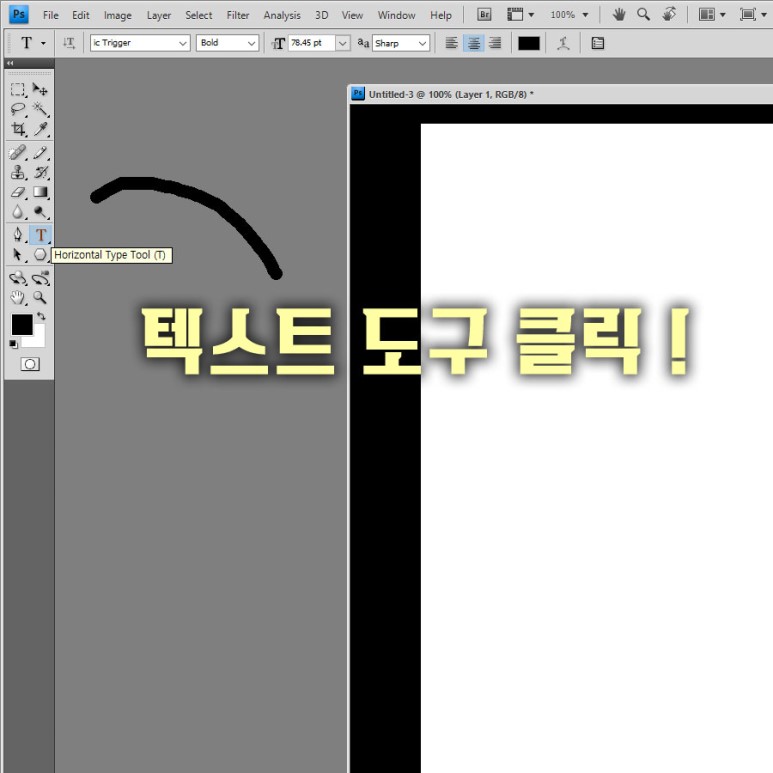
Task: Open the font family dropdown
Action: pos(139,43)
